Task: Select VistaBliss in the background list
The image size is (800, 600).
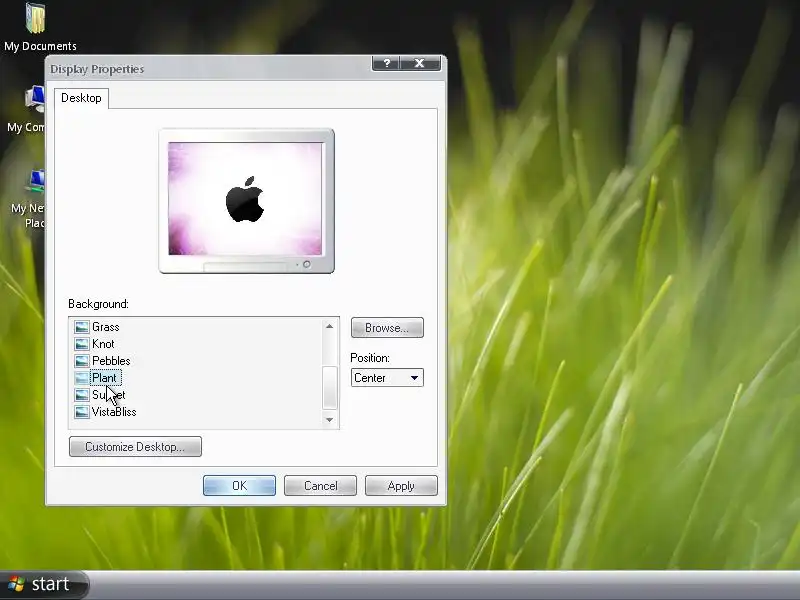Action: (114, 412)
